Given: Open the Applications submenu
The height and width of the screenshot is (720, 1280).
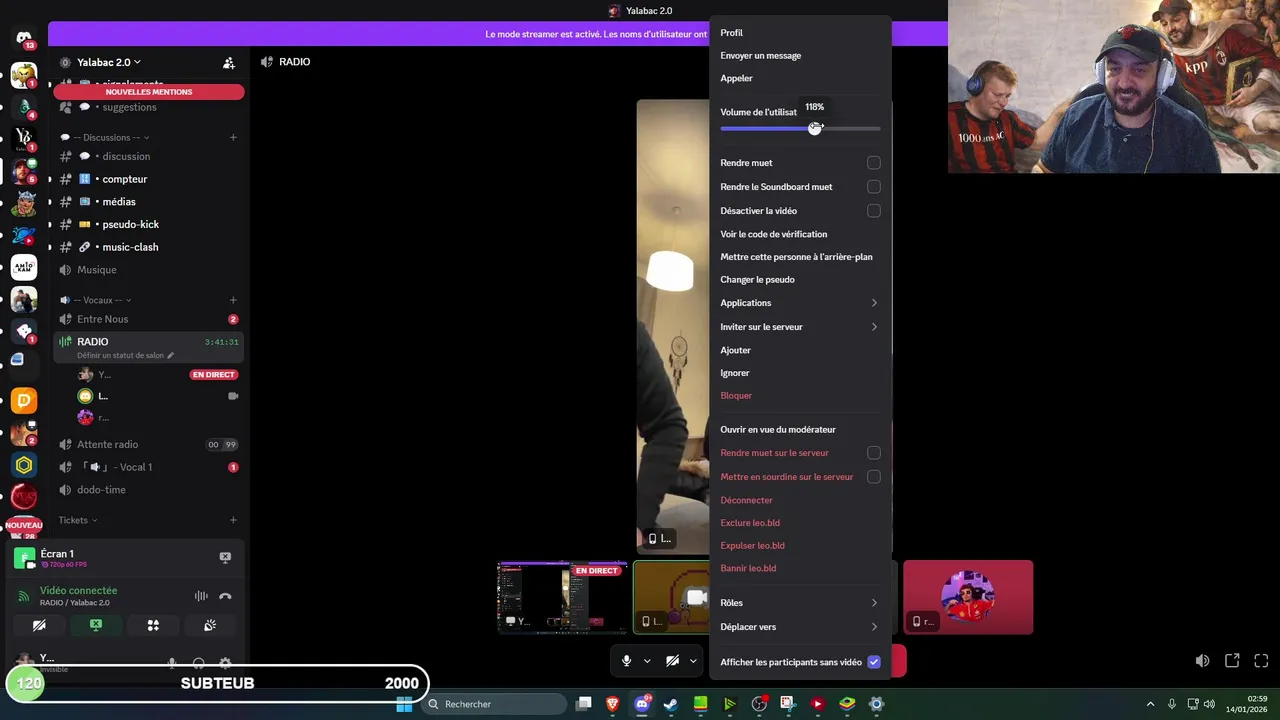Looking at the screenshot, I should click(800, 303).
